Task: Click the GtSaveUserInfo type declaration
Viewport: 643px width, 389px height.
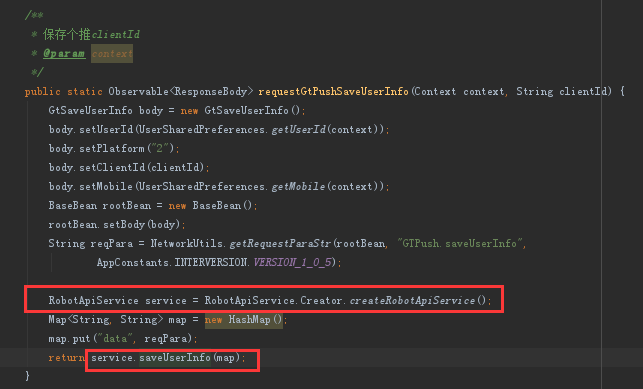Action: click(90, 110)
